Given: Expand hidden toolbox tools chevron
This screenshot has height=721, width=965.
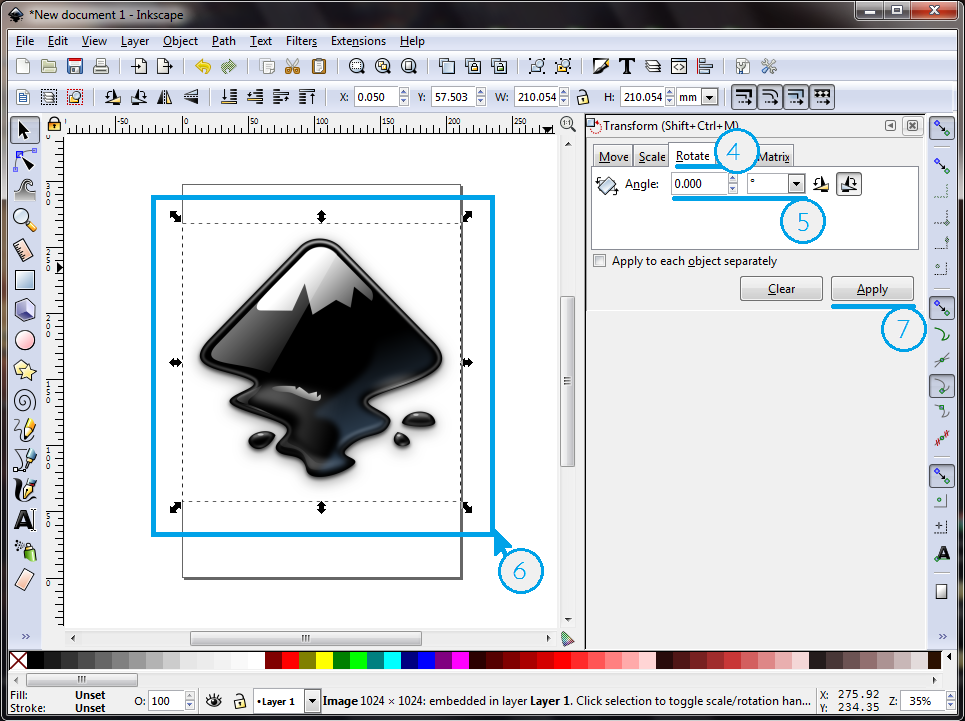Looking at the screenshot, I should coord(25,636).
